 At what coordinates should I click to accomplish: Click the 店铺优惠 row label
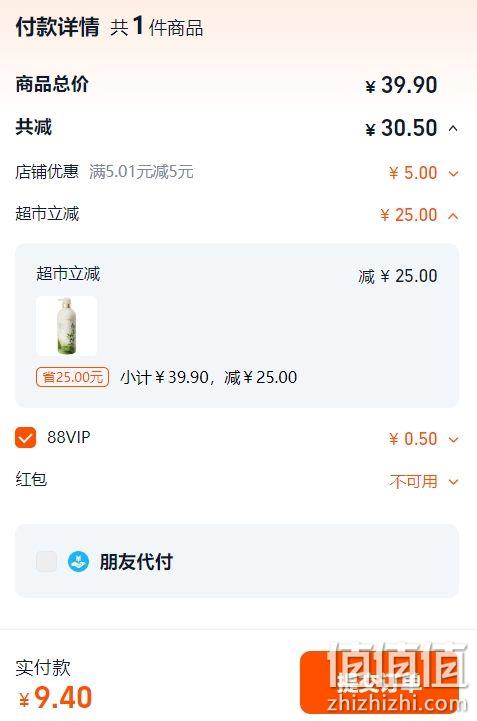tap(47, 172)
